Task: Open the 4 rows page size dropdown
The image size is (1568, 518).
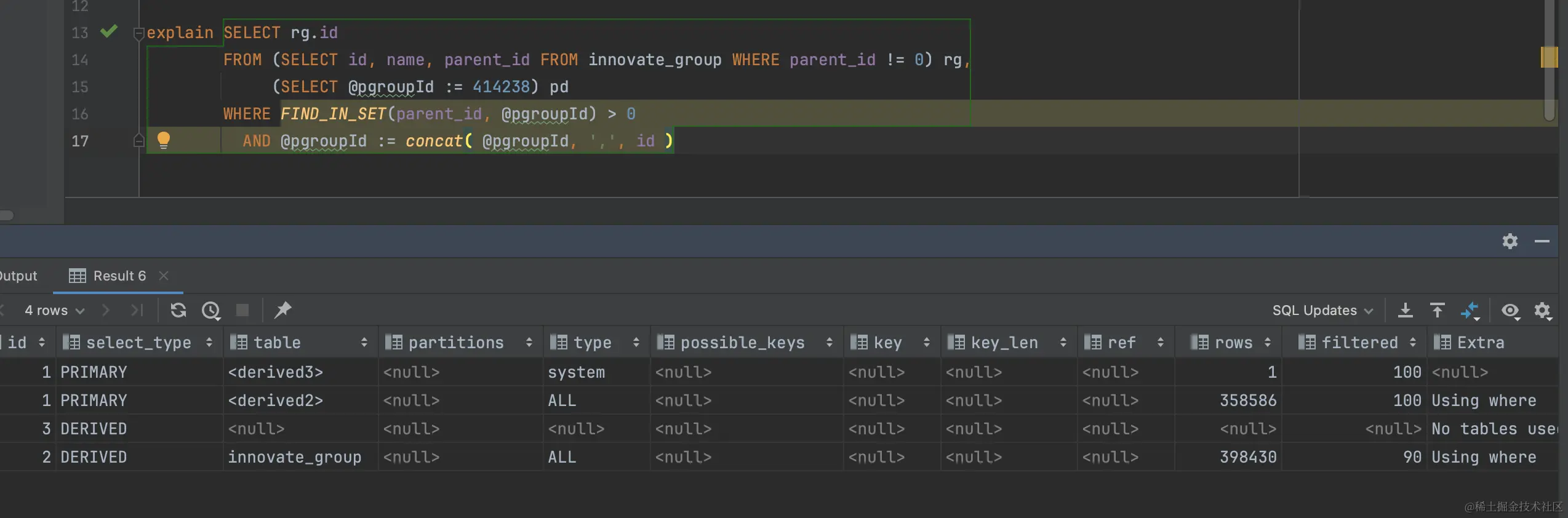Action: click(54, 310)
